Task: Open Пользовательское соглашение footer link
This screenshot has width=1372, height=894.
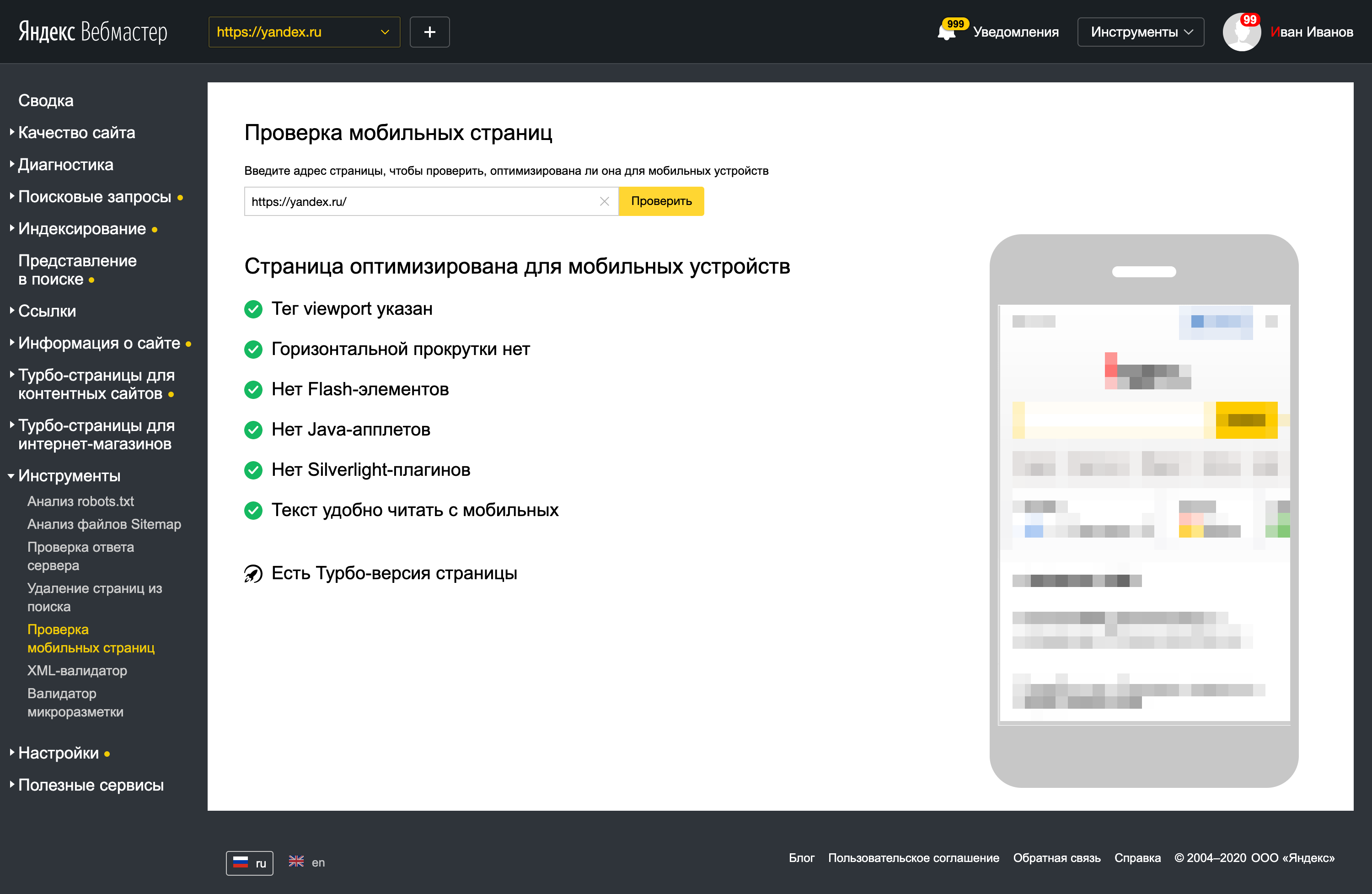Action: [914, 858]
